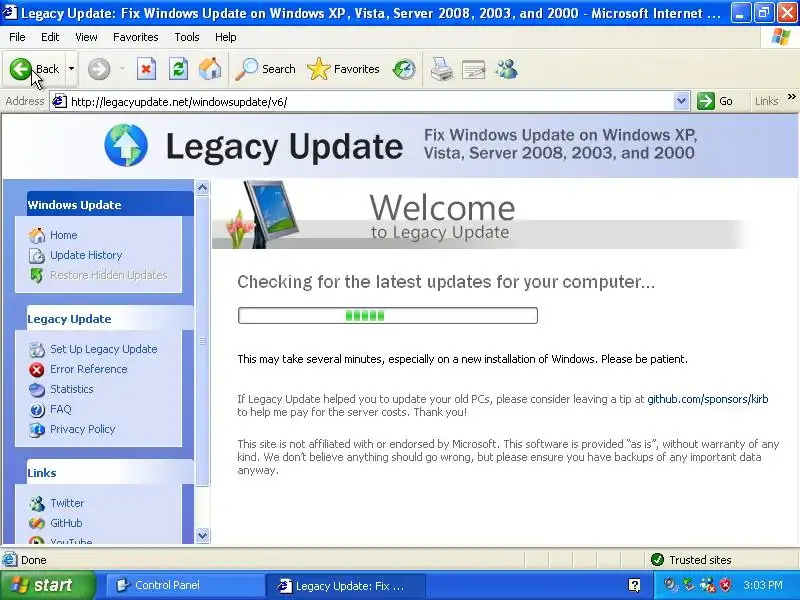Click the Update History clock icon
This screenshot has height=600, width=800.
coord(37,256)
